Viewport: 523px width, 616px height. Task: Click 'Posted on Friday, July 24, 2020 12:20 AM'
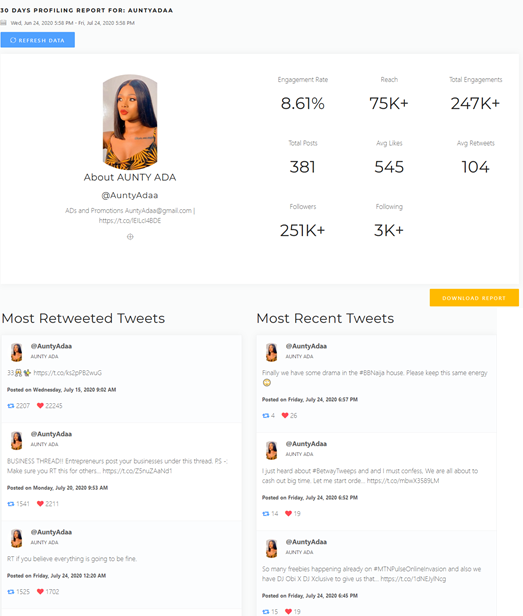click(x=57, y=576)
